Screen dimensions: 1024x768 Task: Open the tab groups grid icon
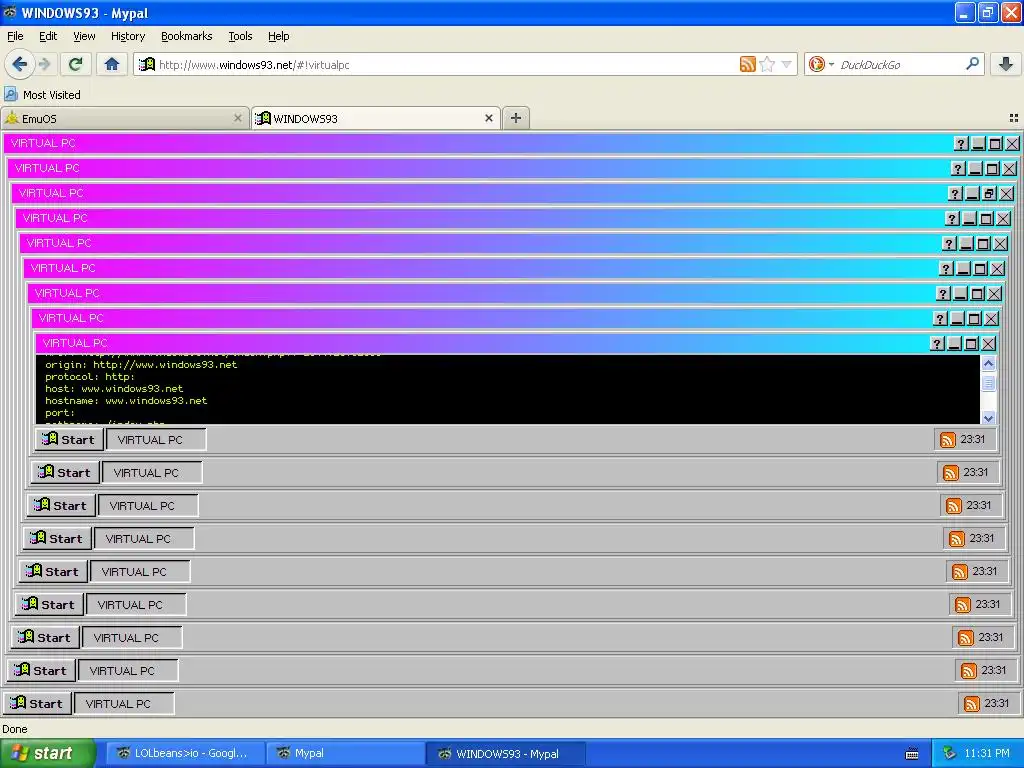(1014, 118)
